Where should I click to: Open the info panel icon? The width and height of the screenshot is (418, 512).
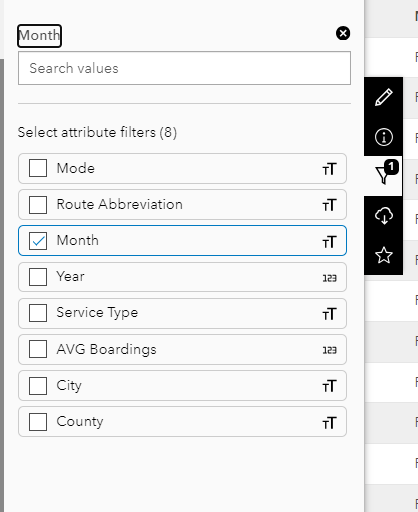[384, 137]
